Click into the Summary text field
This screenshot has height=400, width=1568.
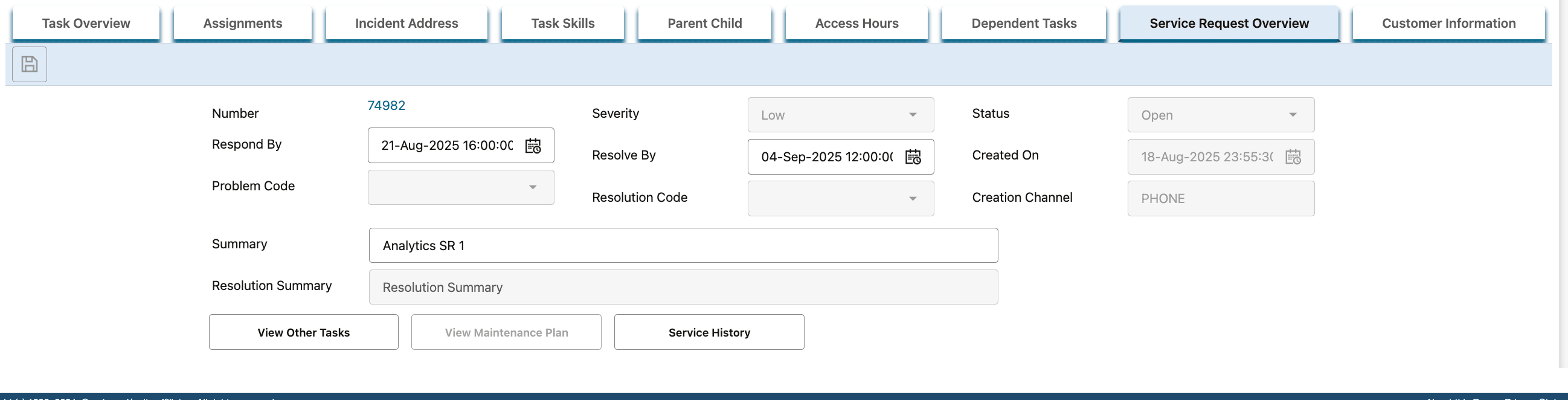coord(683,246)
